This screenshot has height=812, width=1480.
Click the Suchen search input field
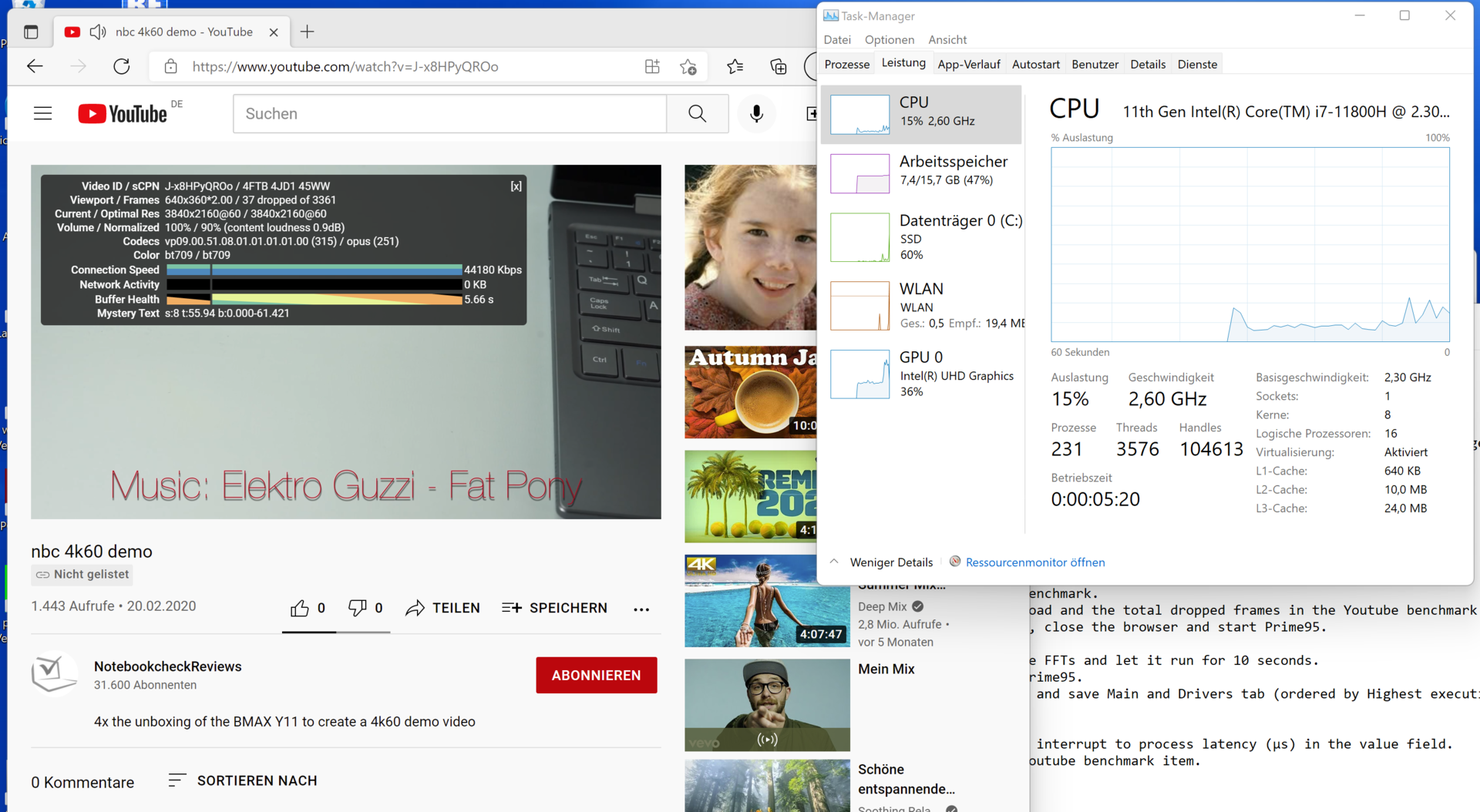(449, 114)
